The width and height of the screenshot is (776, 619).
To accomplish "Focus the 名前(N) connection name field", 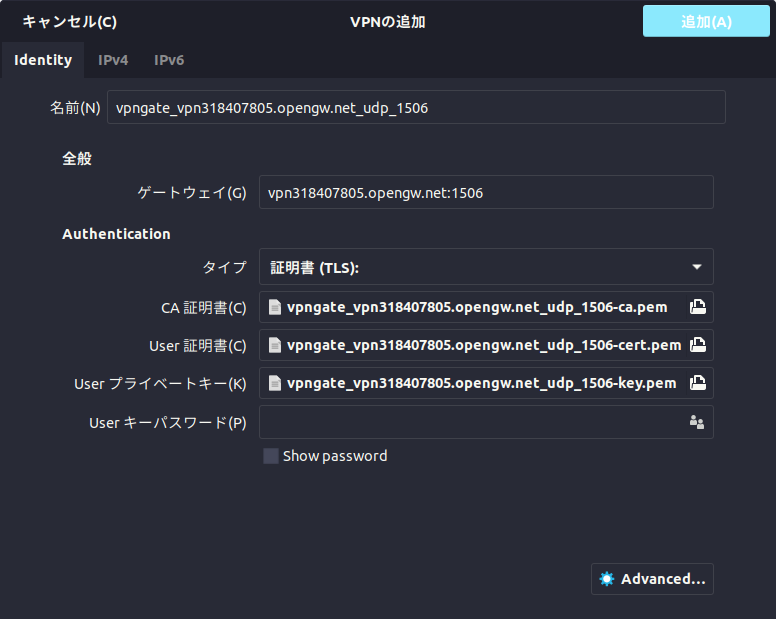I will point(416,107).
